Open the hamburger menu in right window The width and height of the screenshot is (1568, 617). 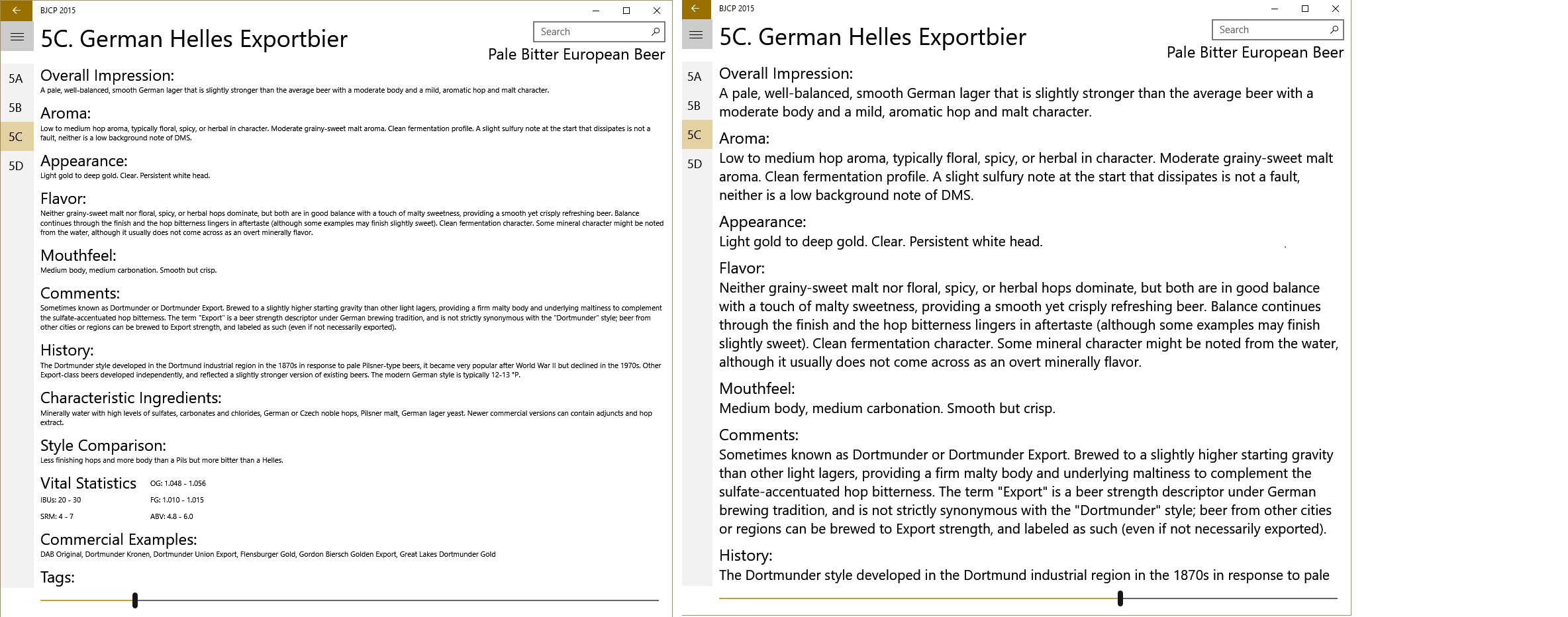(695, 35)
